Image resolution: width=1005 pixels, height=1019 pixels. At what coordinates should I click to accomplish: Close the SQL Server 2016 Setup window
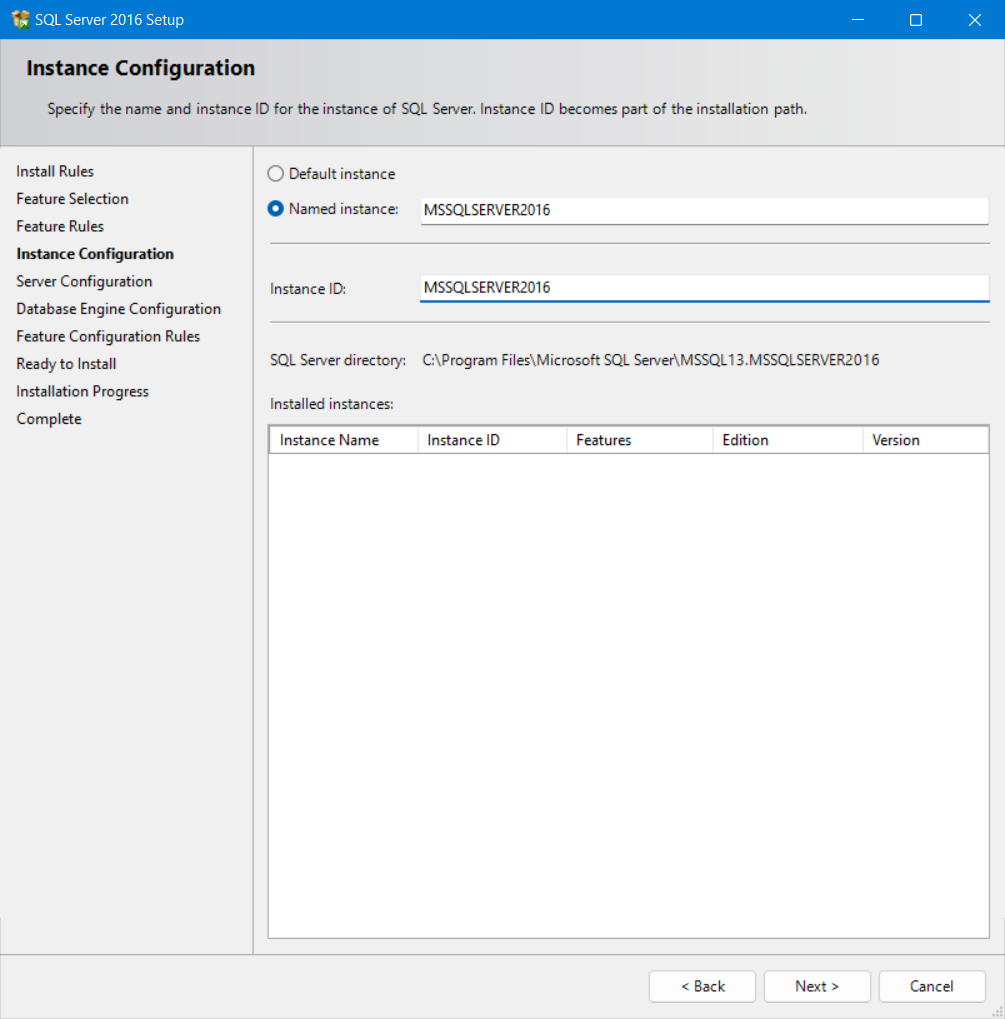pyautogui.click(x=974, y=19)
